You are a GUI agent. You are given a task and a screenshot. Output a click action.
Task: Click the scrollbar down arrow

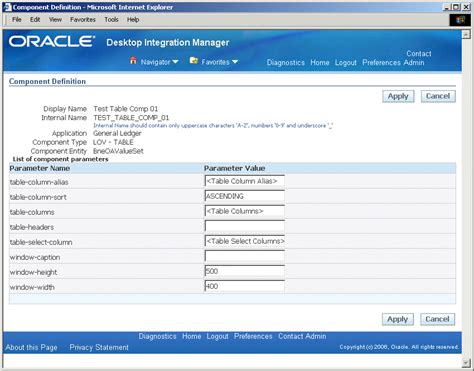pos(466,363)
